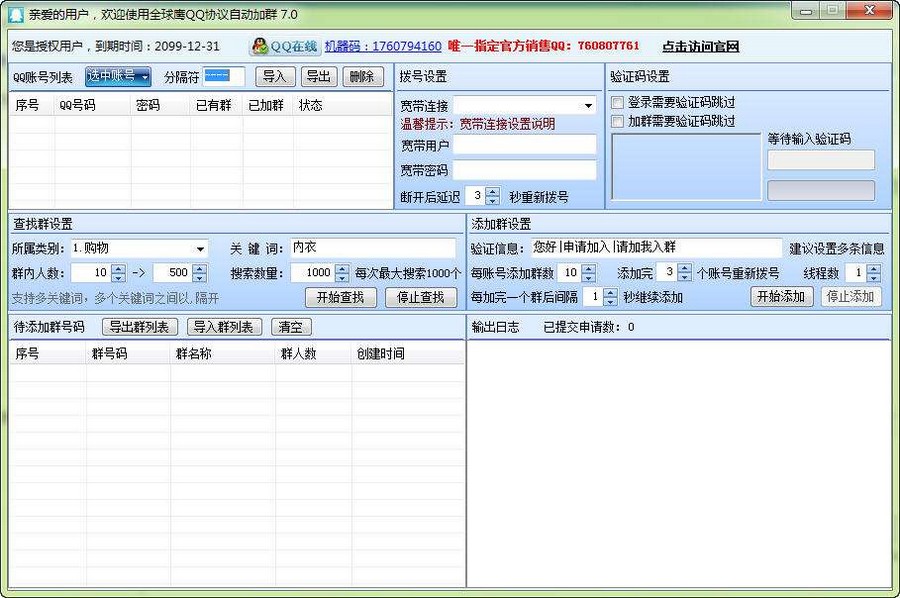Open the 宽带连接 broadband connection dropdown

click(589, 105)
